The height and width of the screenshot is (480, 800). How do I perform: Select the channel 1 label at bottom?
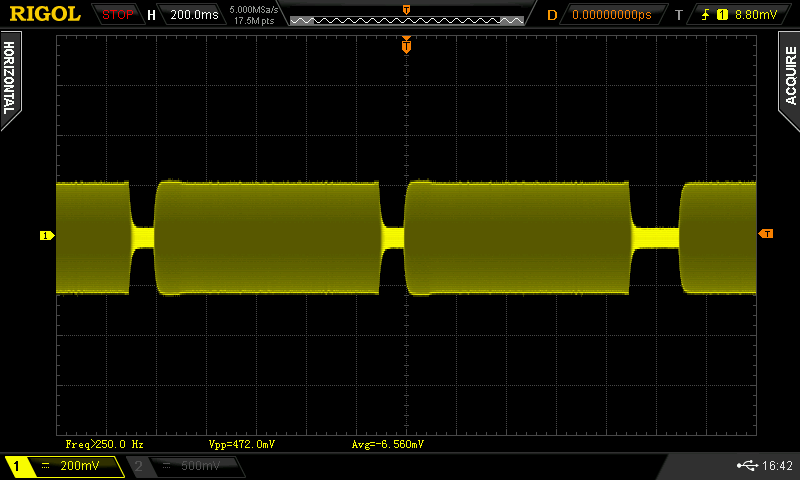(16, 466)
